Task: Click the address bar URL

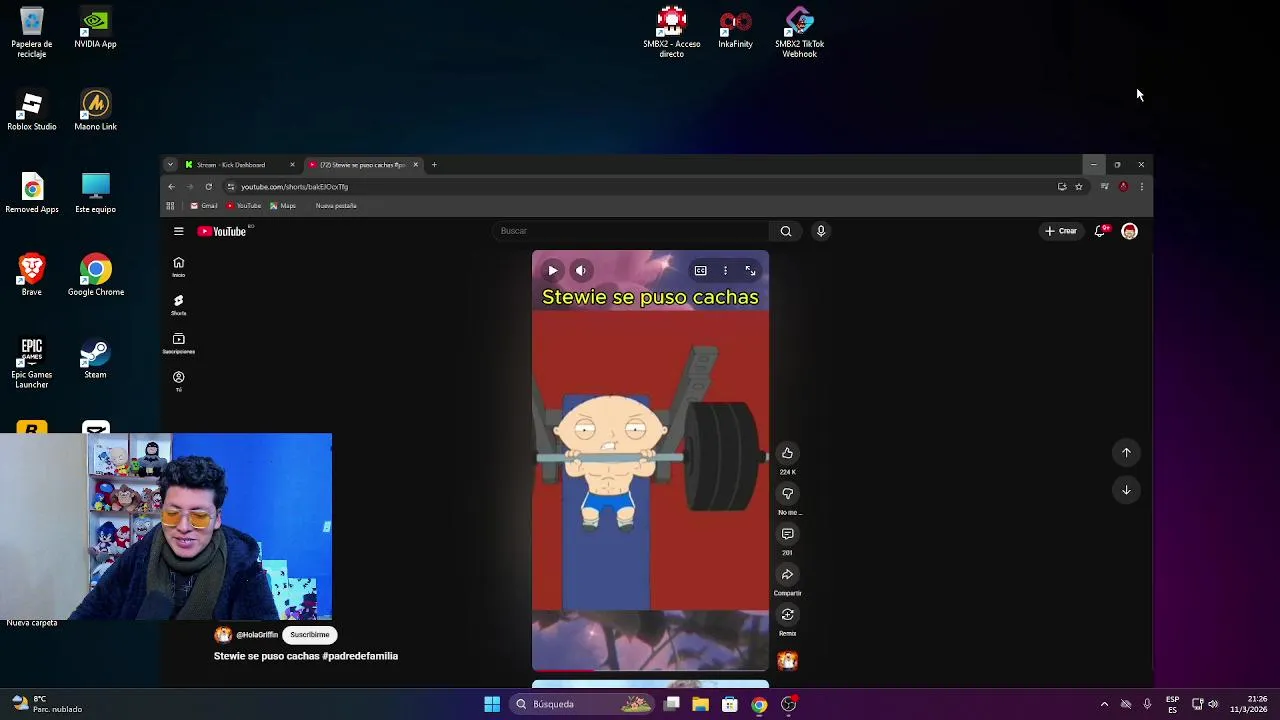Action: pyautogui.click(x=294, y=187)
